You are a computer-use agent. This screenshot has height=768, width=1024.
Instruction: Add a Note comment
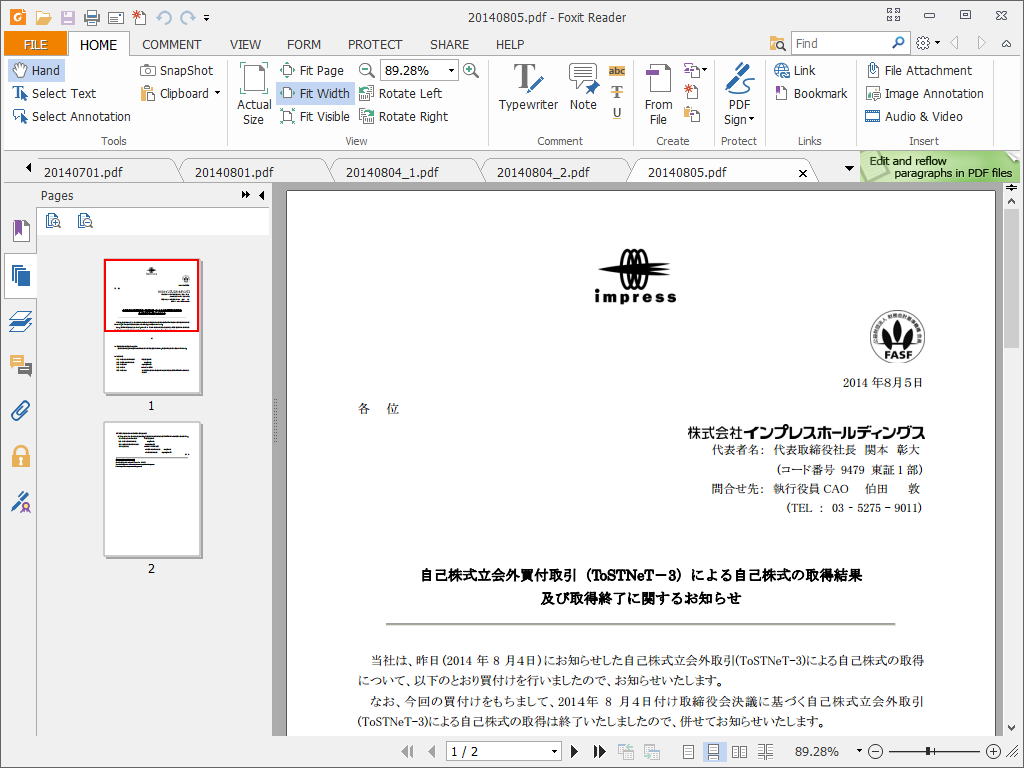click(x=583, y=87)
